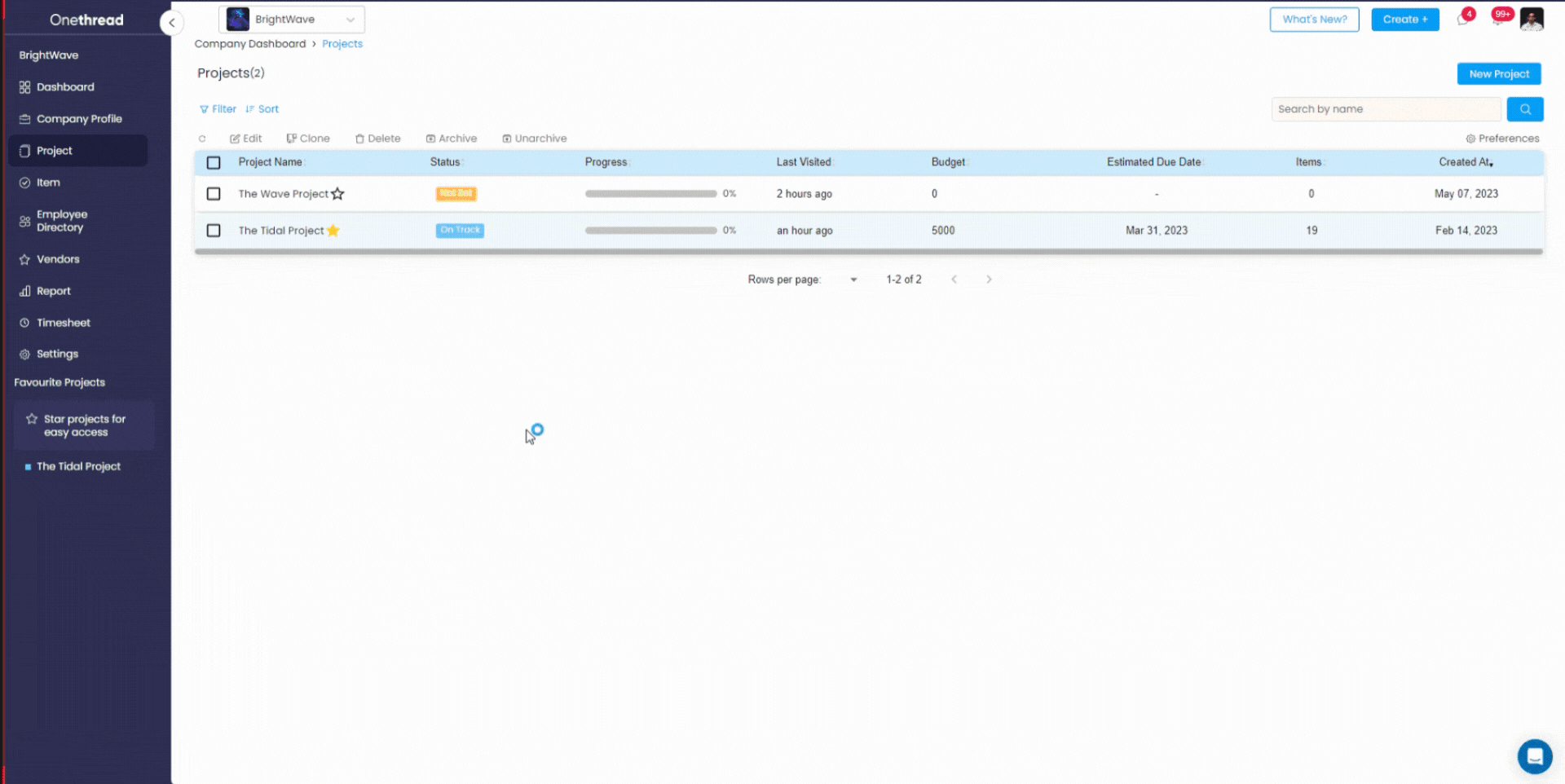Click the blue search magnifier button

coord(1524,109)
